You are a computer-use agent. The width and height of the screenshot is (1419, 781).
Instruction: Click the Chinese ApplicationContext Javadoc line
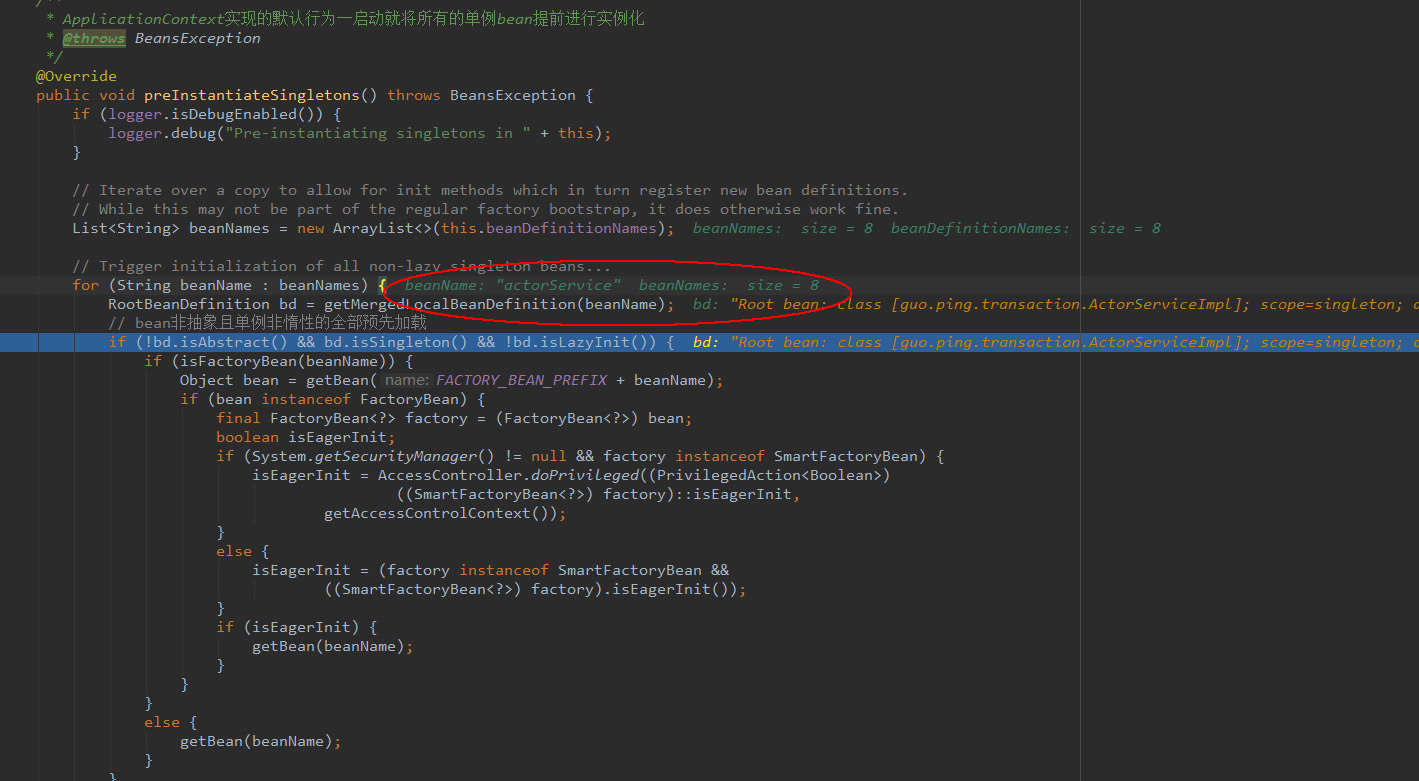[x=353, y=19]
